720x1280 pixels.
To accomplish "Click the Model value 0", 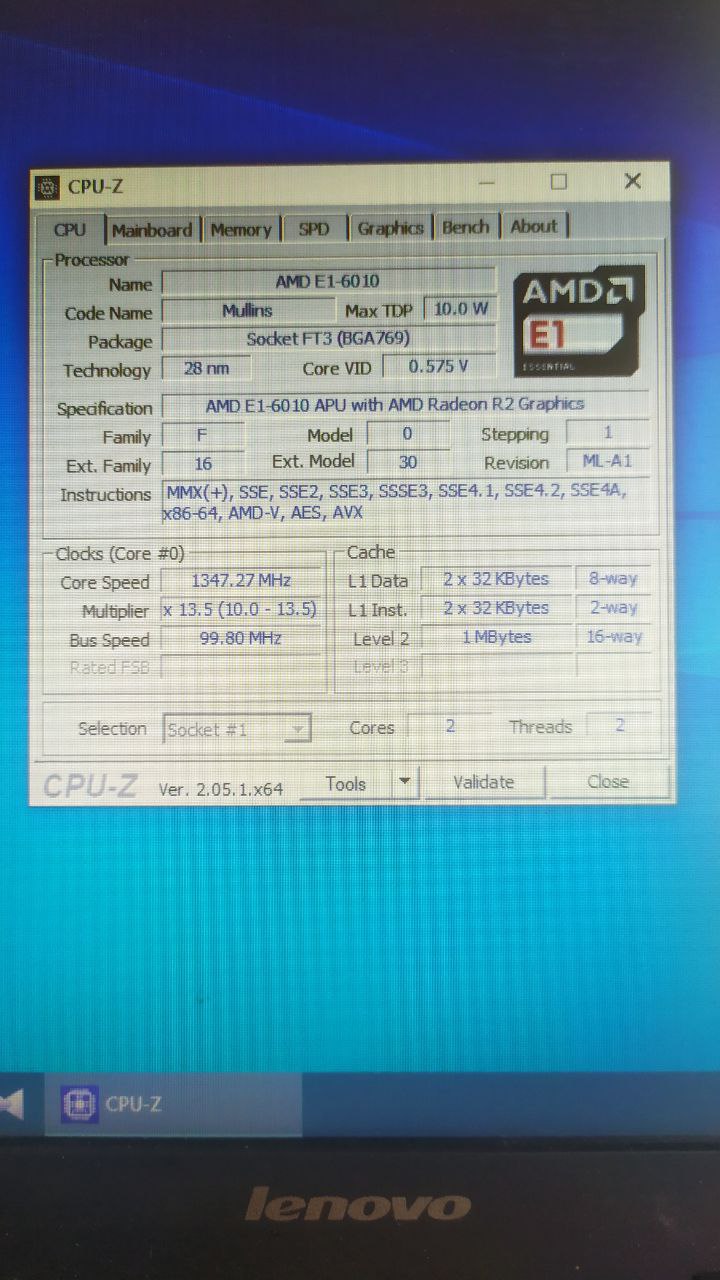I will click(x=407, y=434).
